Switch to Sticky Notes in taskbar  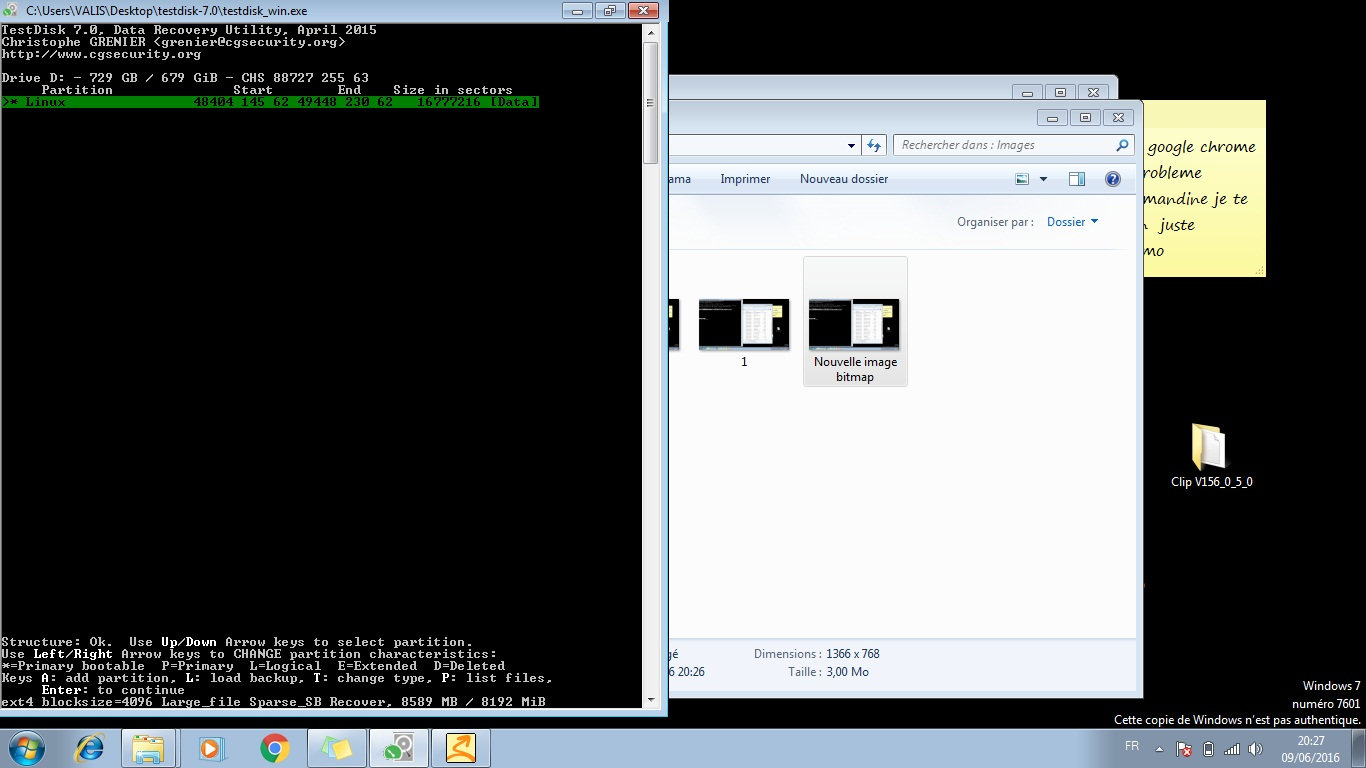tap(335, 747)
